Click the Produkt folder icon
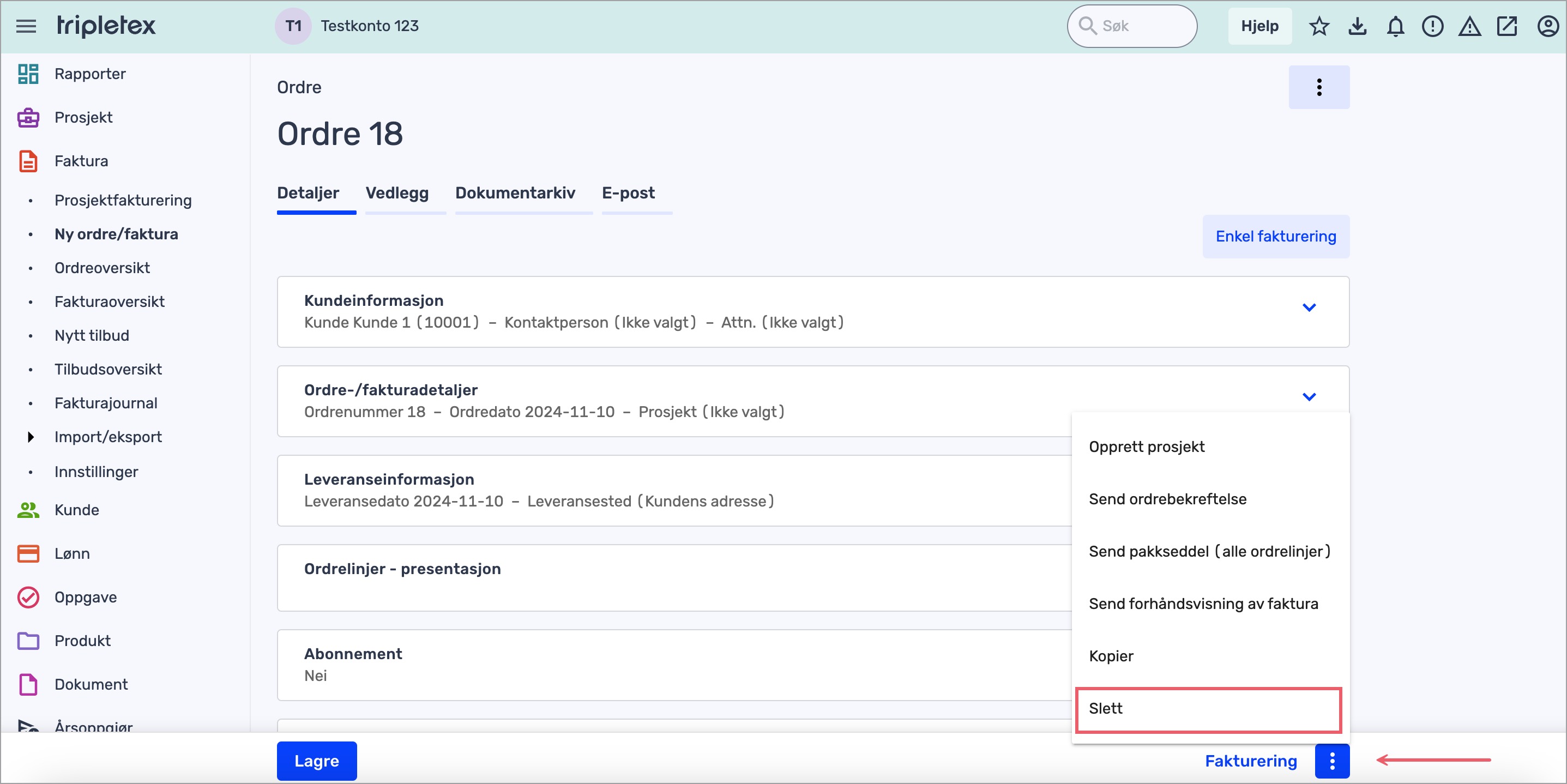The height and width of the screenshot is (784, 1567). tap(28, 641)
